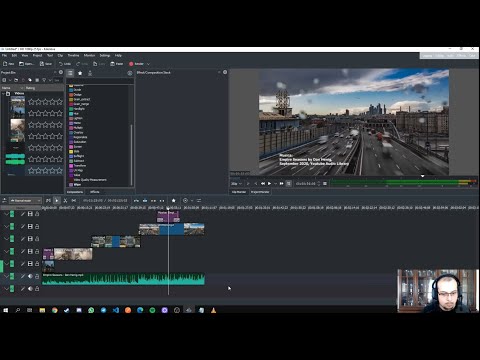
Task: Open the Settings menu
Action: click(105, 55)
